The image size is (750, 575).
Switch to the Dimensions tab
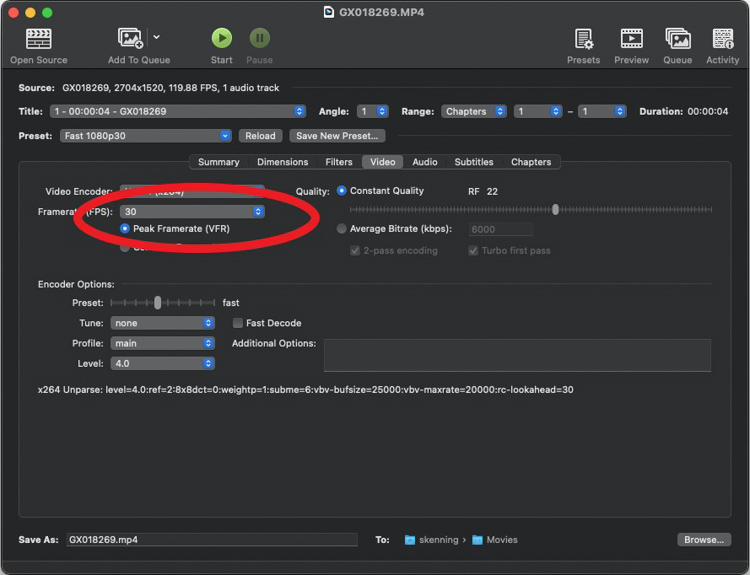[x=283, y=162]
